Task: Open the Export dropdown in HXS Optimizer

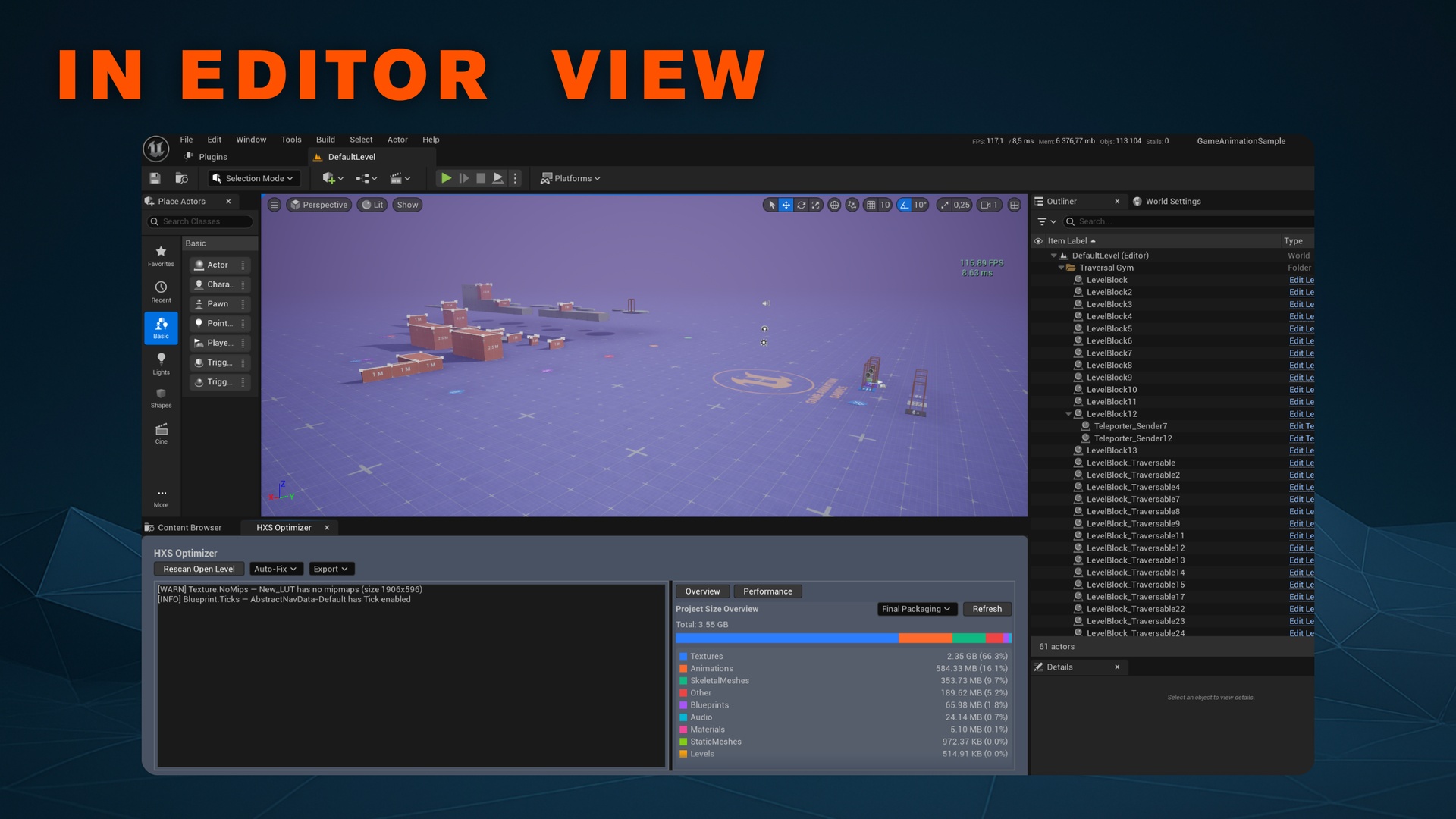Action: tap(331, 569)
